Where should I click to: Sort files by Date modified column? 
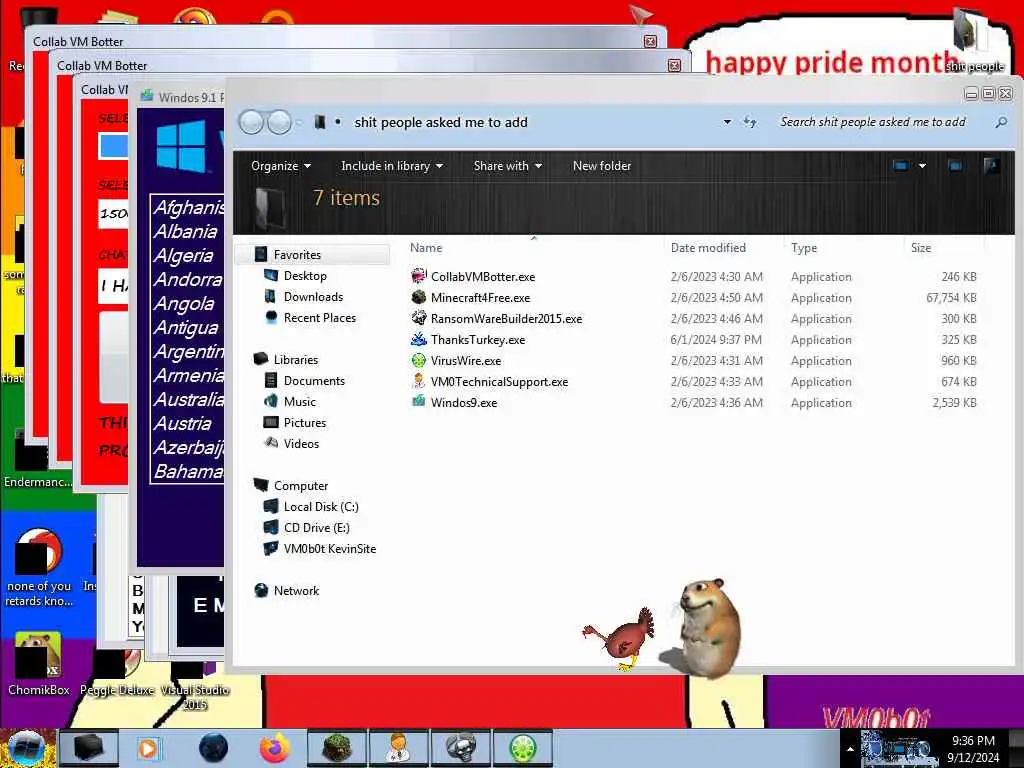(x=708, y=248)
